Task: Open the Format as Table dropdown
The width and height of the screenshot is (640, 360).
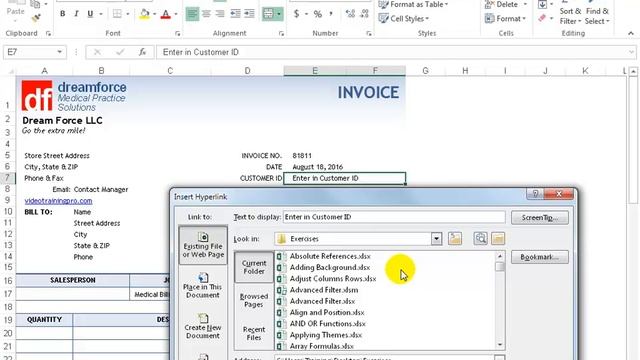Action: (x=414, y=4)
